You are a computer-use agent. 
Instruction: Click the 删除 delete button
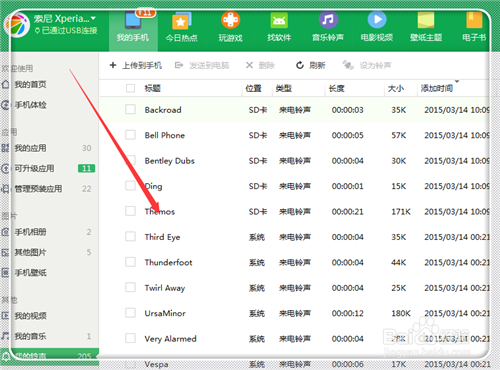[260, 65]
